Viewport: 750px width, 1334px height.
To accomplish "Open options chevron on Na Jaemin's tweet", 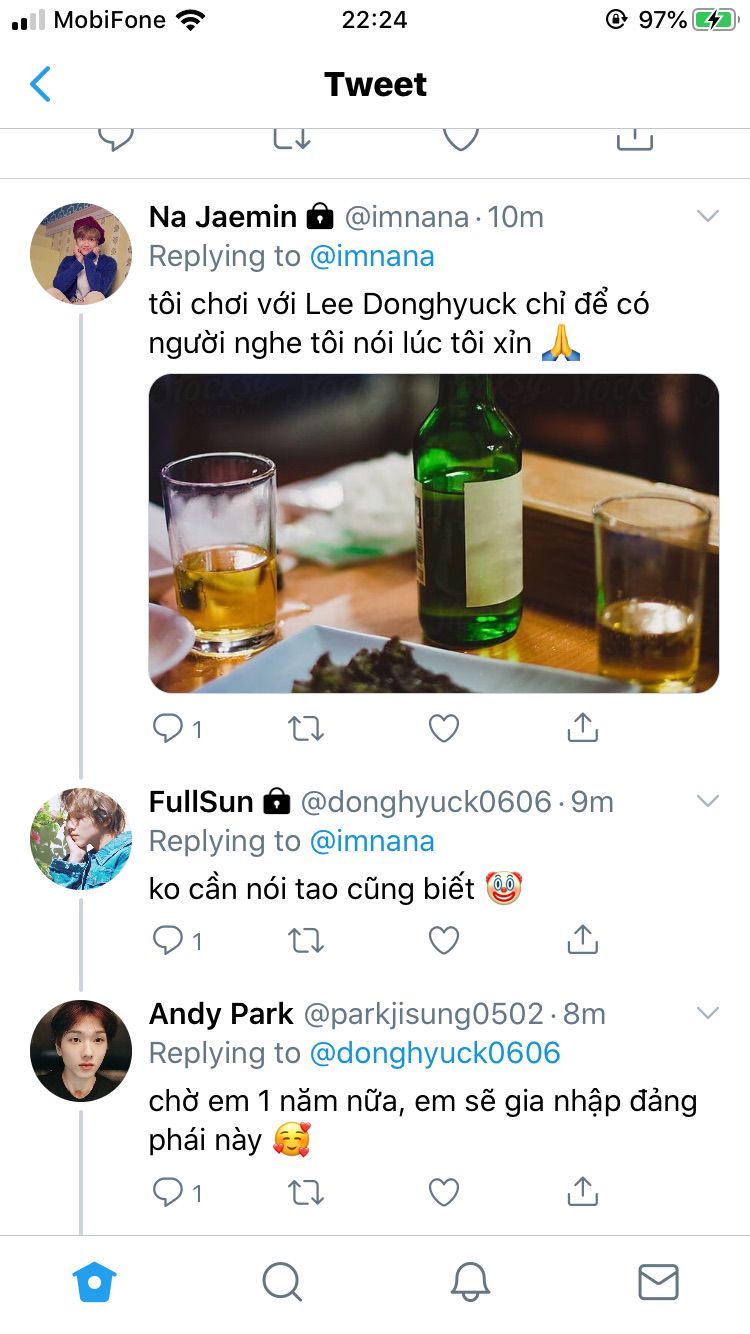I will click(708, 216).
